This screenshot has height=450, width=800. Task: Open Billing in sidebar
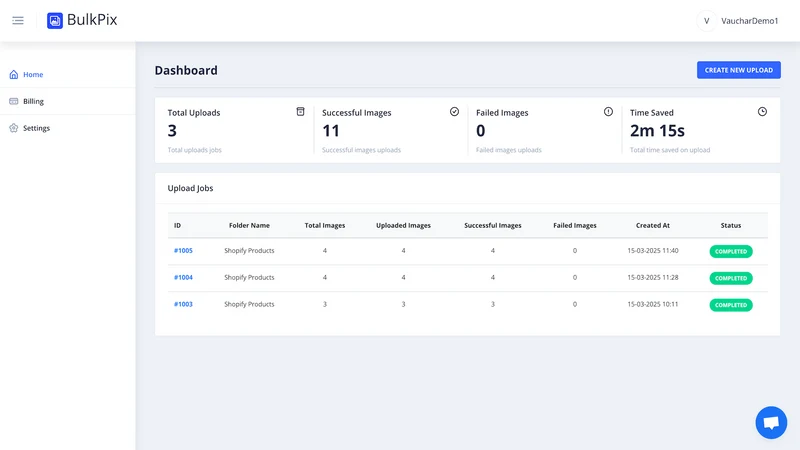(x=33, y=101)
